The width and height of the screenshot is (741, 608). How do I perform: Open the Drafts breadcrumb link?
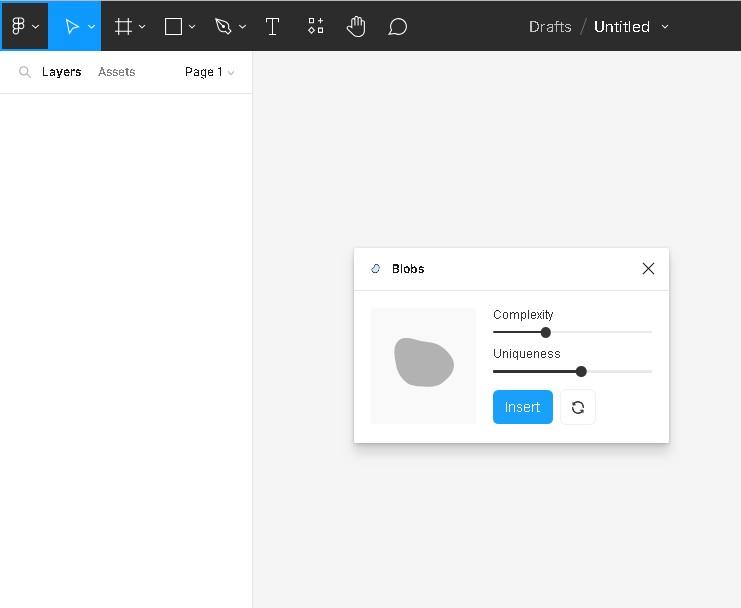pyautogui.click(x=550, y=27)
